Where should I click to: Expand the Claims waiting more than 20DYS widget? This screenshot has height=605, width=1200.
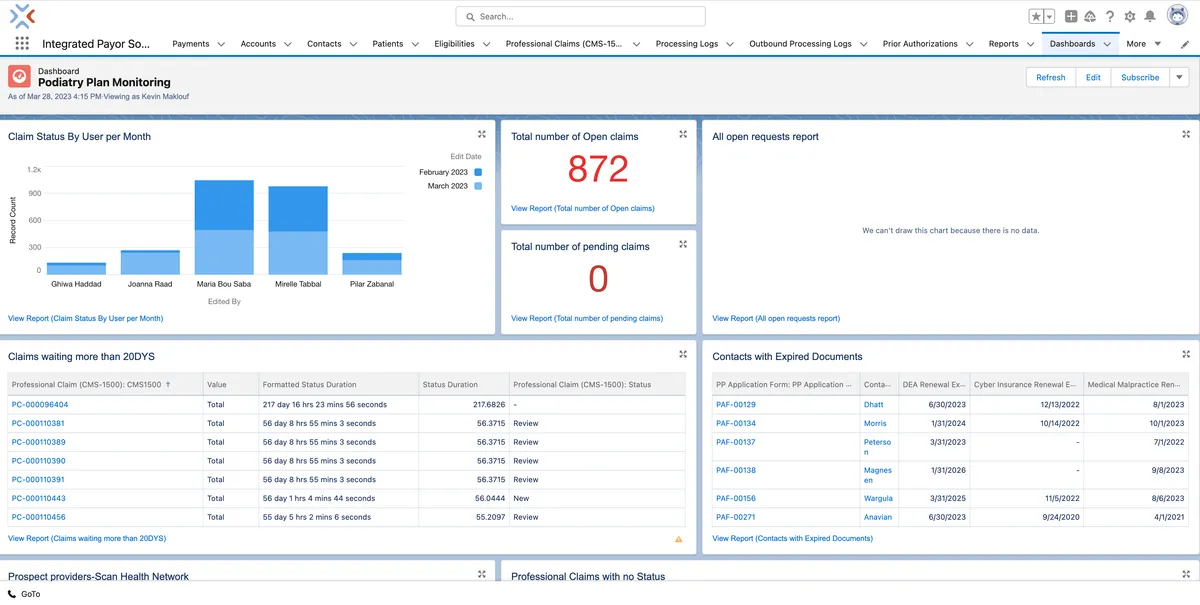click(683, 354)
